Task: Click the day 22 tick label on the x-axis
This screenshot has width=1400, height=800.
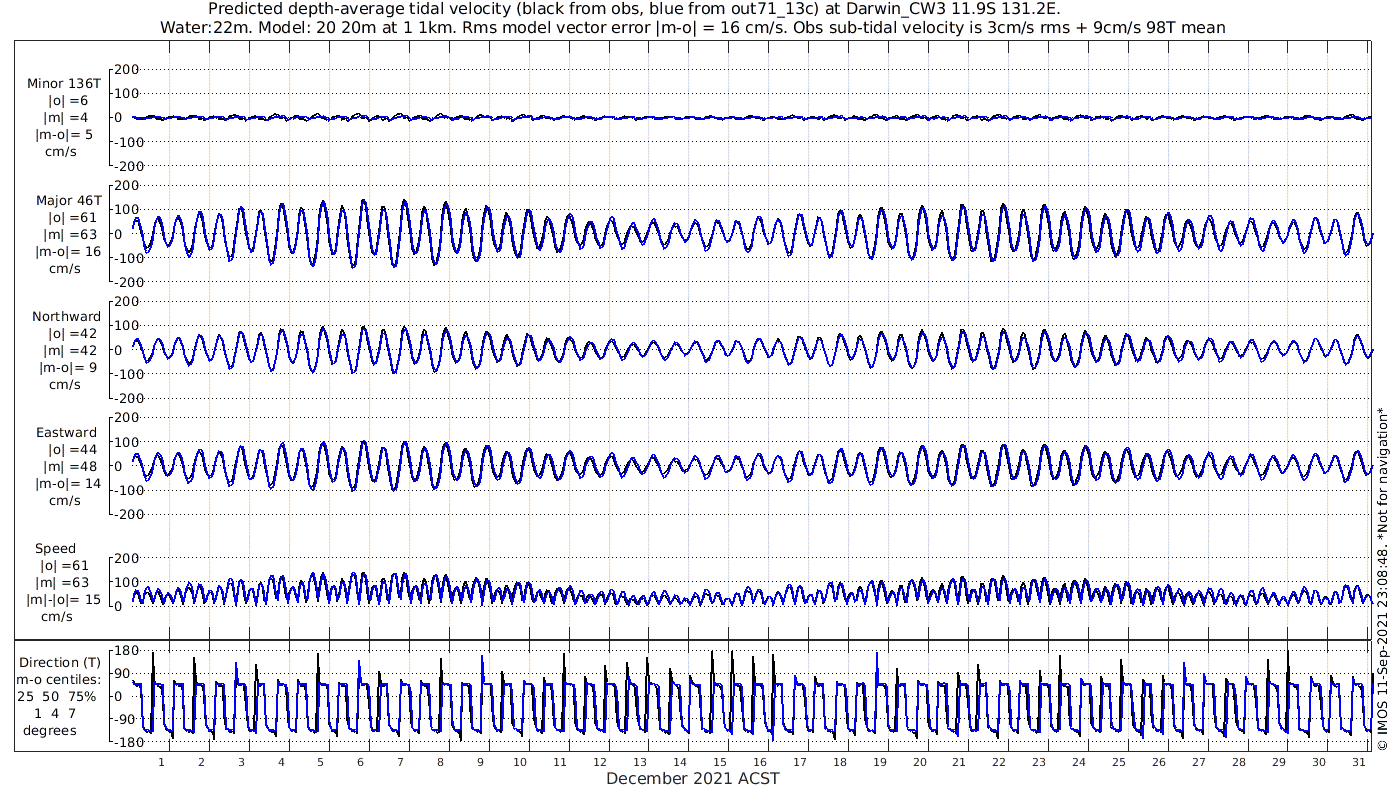Action: [999, 762]
